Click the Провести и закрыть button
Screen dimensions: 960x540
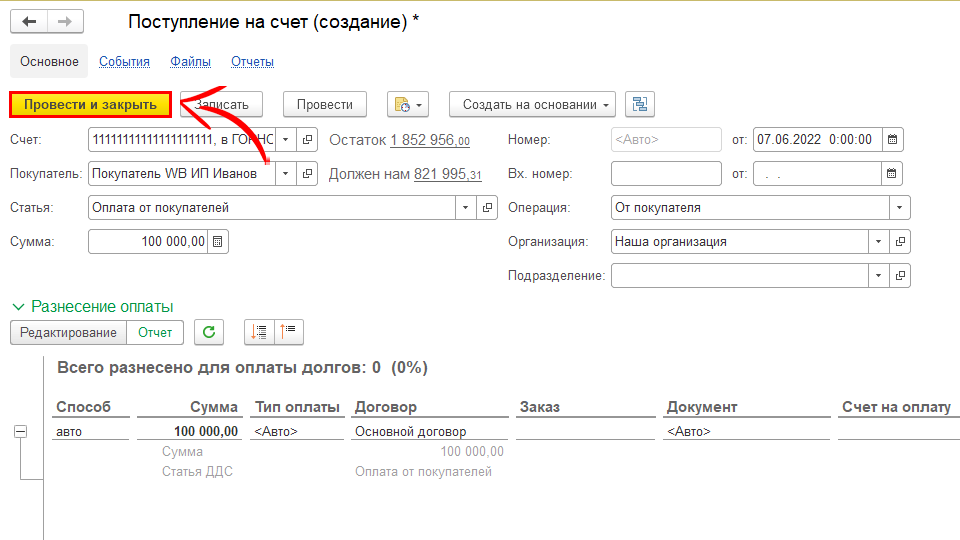[91, 104]
